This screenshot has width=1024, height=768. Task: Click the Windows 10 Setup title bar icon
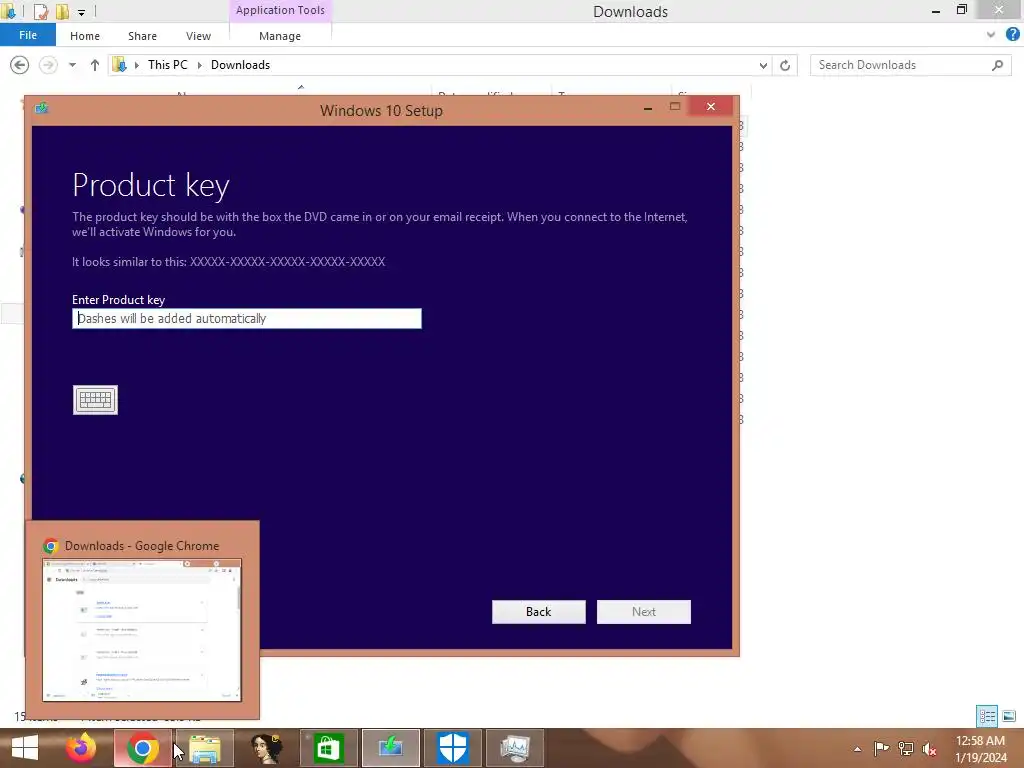[42, 108]
